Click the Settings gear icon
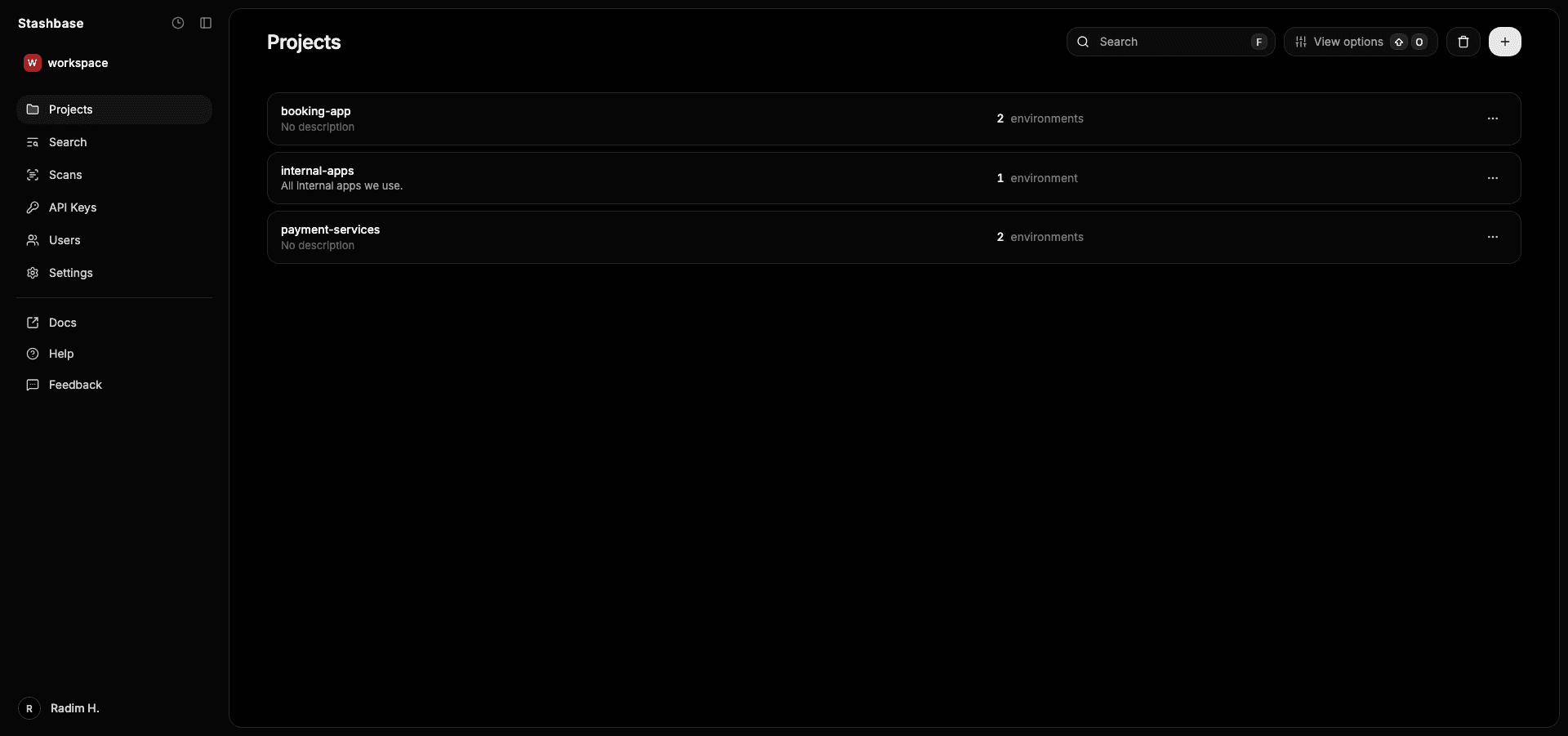 (33, 273)
